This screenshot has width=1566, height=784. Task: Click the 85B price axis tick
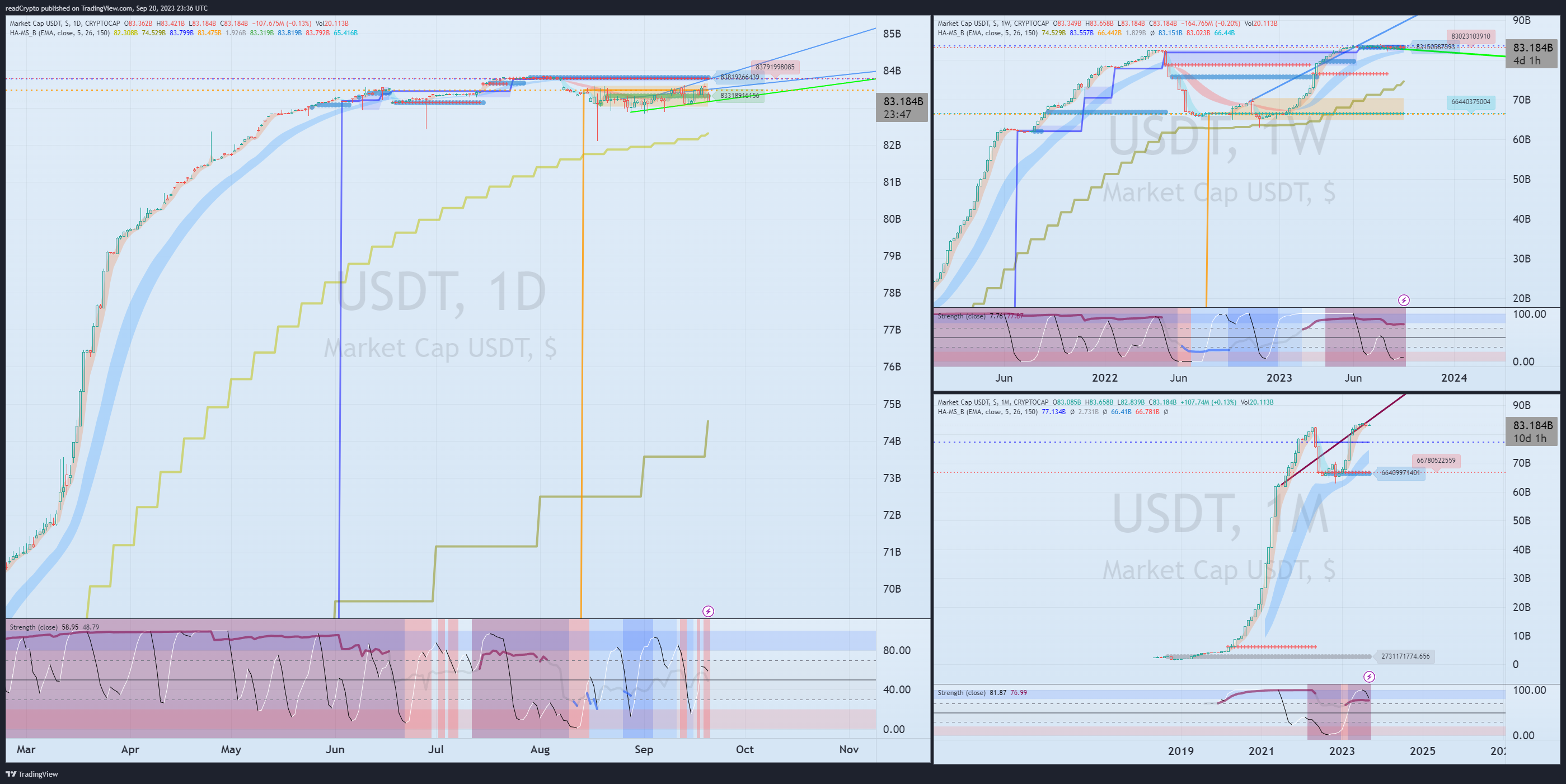click(892, 34)
